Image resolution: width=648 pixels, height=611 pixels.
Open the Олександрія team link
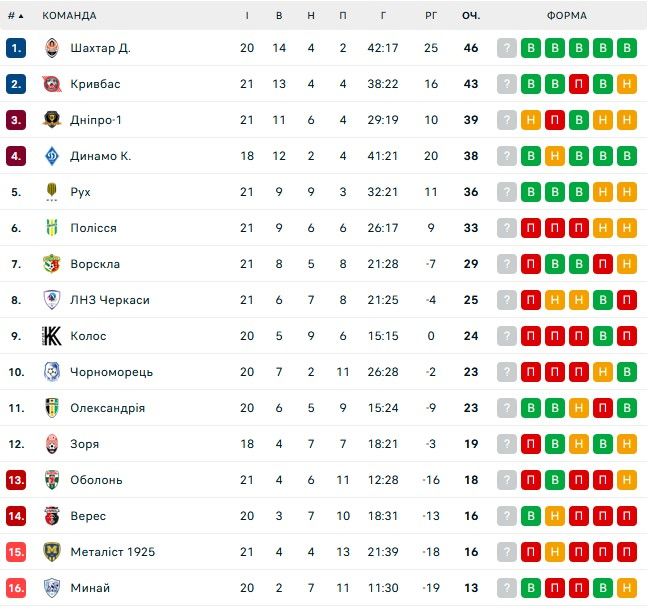(x=108, y=408)
